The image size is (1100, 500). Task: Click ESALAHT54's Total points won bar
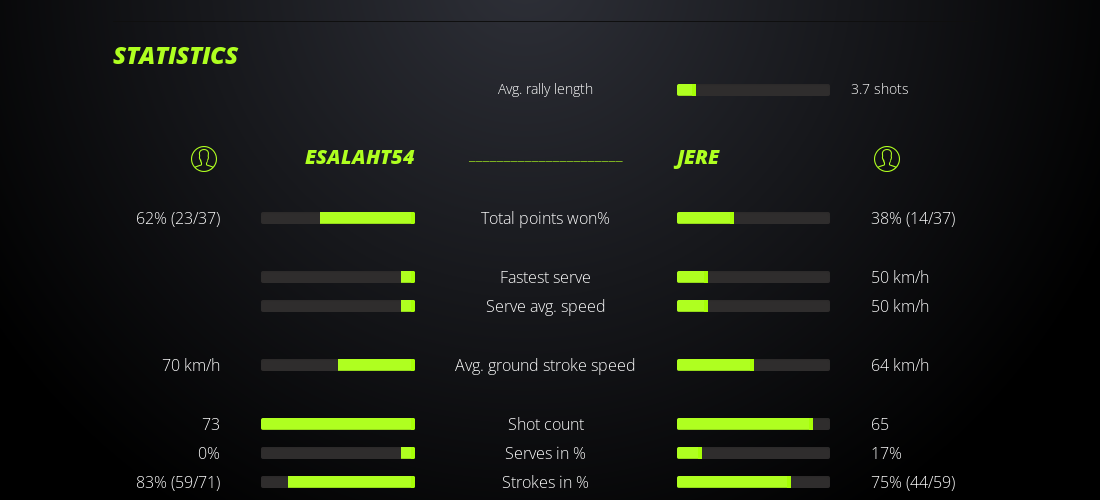(x=338, y=218)
